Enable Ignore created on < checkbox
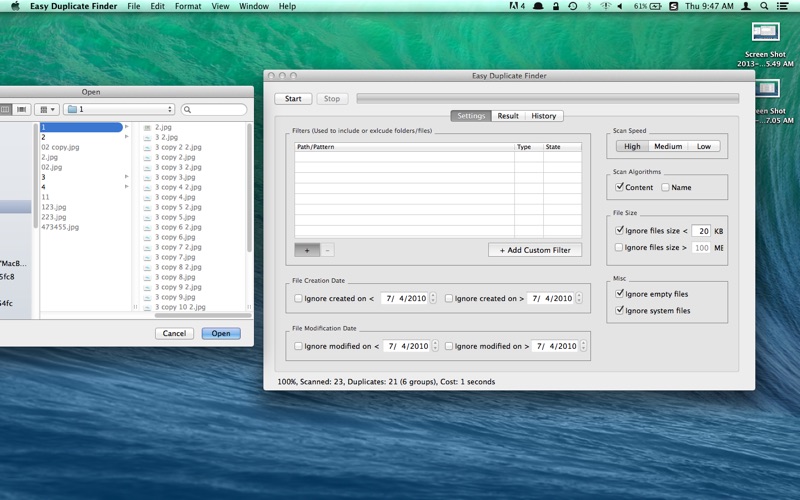Viewport: 800px width, 500px height. click(298, 298)
